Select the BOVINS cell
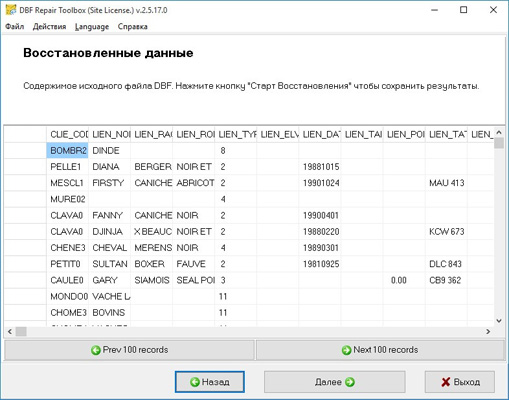The image size is (509, 400). 110,313
